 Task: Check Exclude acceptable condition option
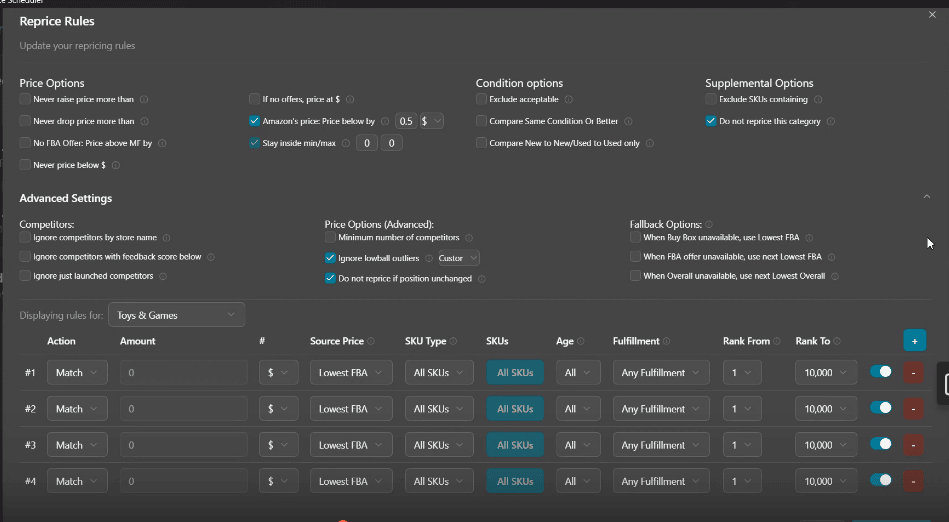[482, 100]
